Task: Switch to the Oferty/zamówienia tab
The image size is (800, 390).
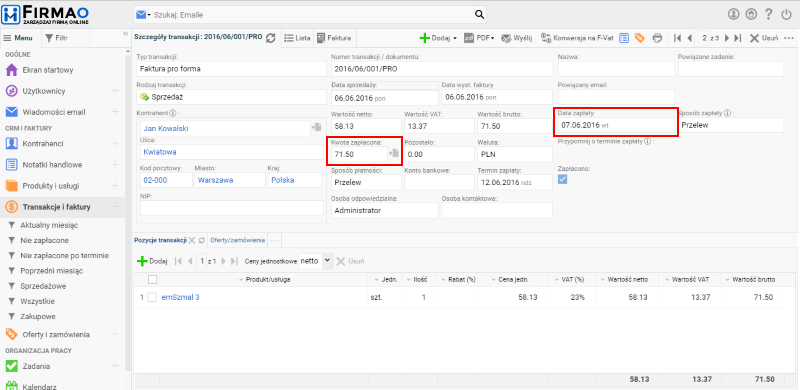Action: point(237,239)
